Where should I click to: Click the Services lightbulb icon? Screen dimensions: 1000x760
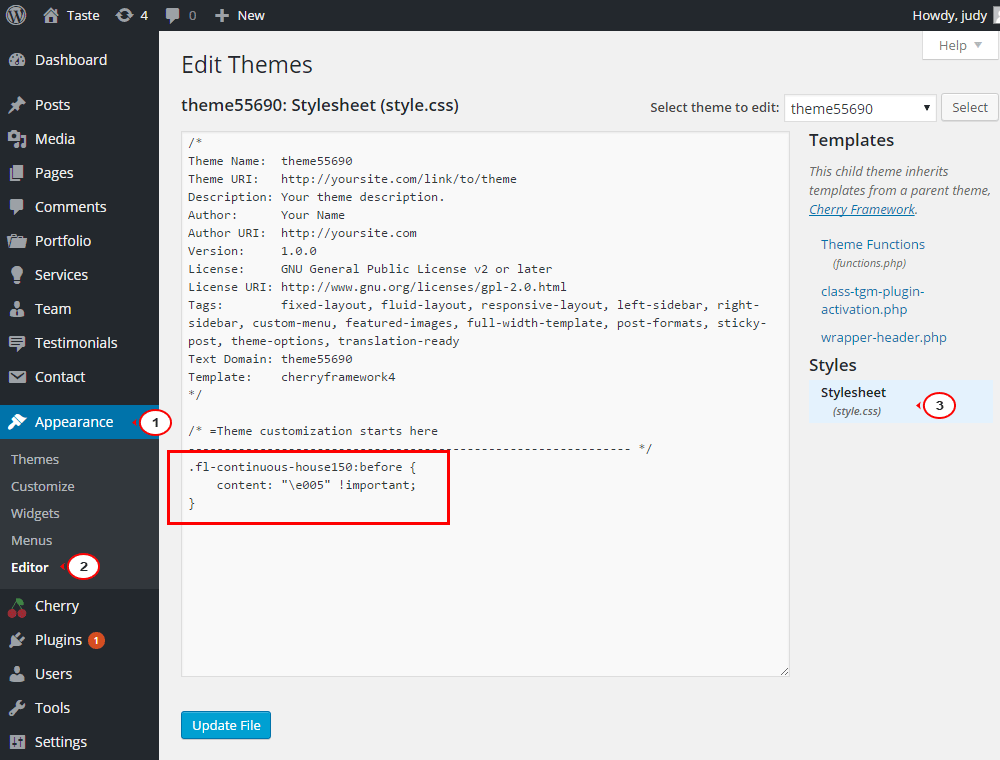coord(17,275)
